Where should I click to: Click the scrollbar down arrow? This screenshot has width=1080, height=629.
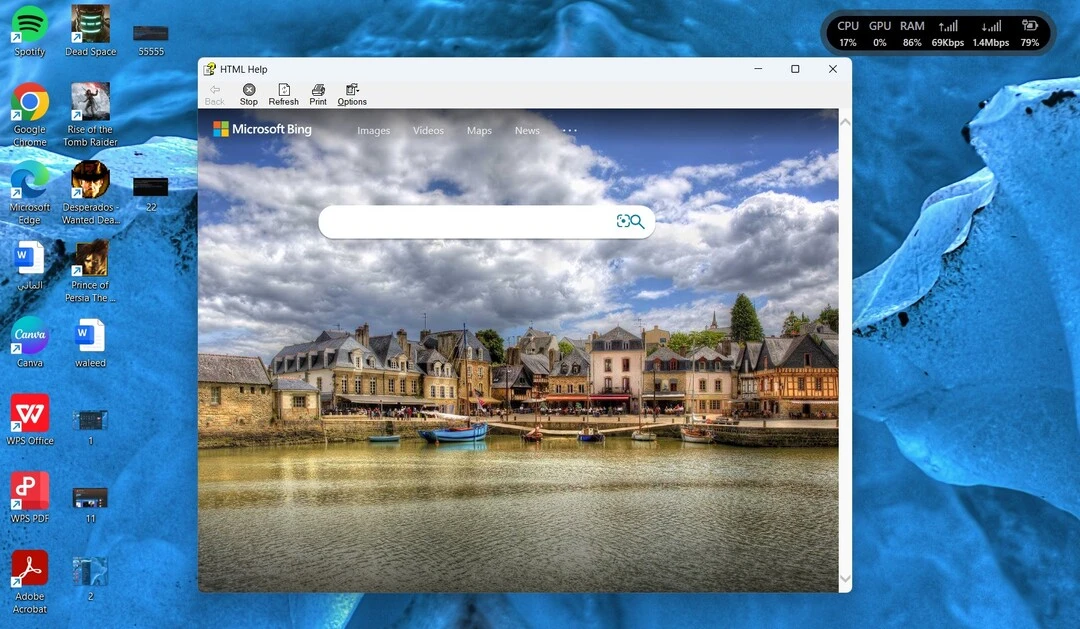(x=846, y=579)
